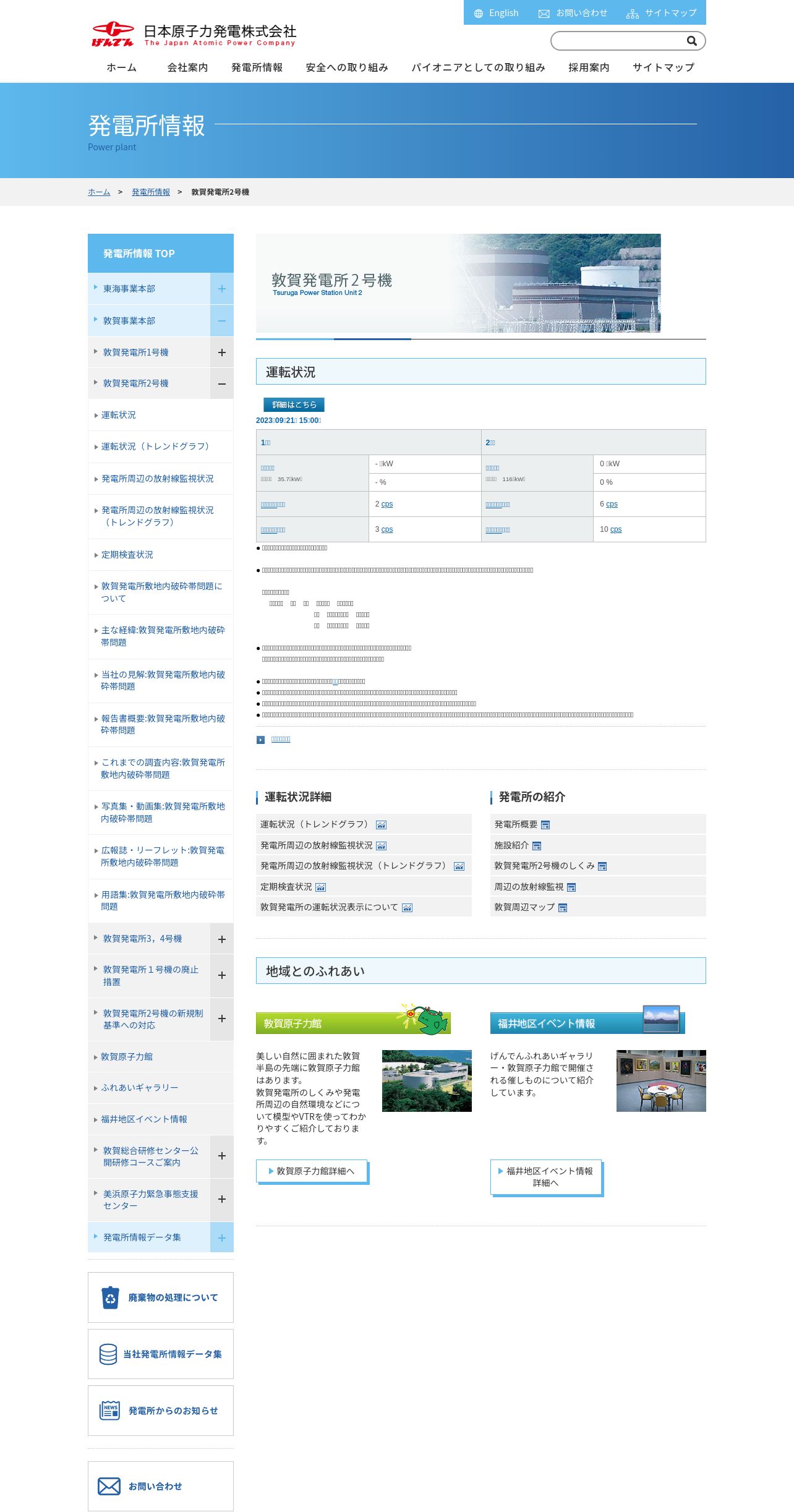Click database icon for 当社発電所情報データ集
Viewport: 794px width, 1512px height.
point(108,1354)
